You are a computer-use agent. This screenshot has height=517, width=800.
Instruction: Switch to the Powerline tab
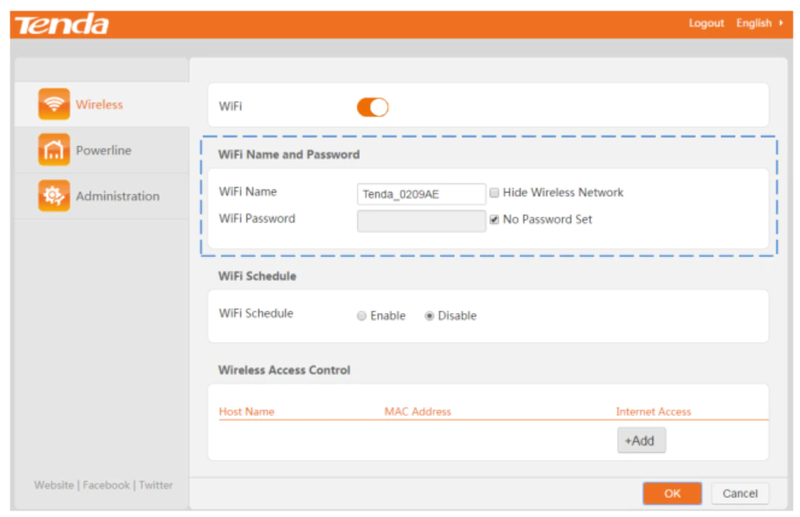(103, 150)
